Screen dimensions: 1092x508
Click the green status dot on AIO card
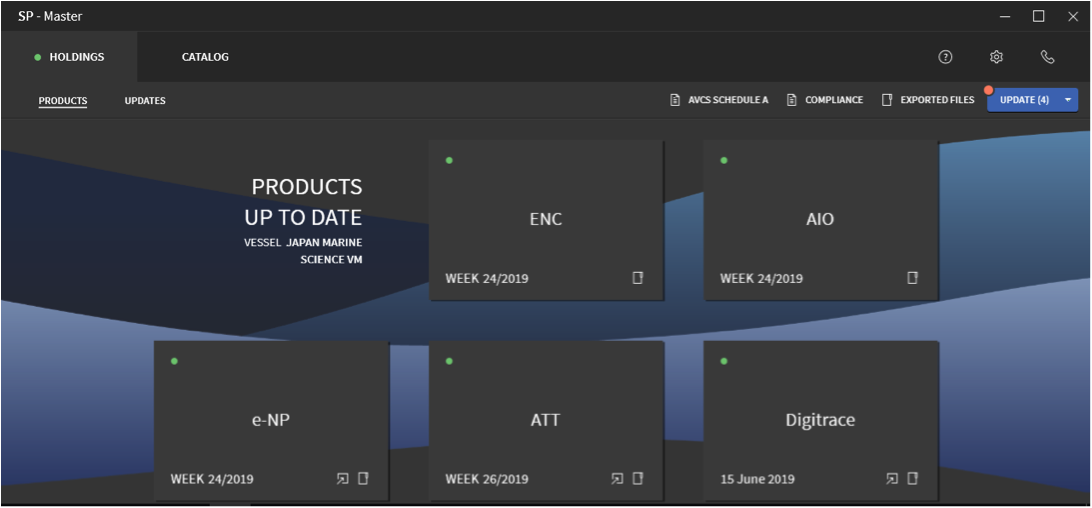pos(724,160)
